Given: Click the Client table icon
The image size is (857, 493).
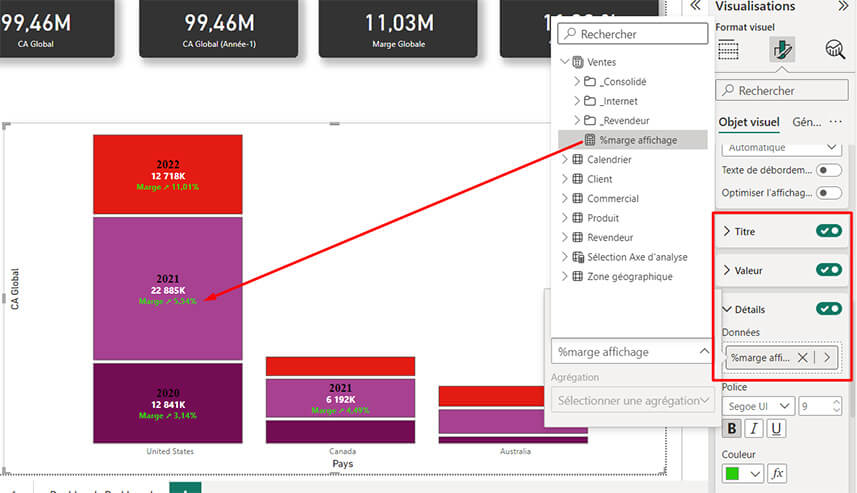Looking at the screenshot, I should pyautogui.click(x=578, y=179).
